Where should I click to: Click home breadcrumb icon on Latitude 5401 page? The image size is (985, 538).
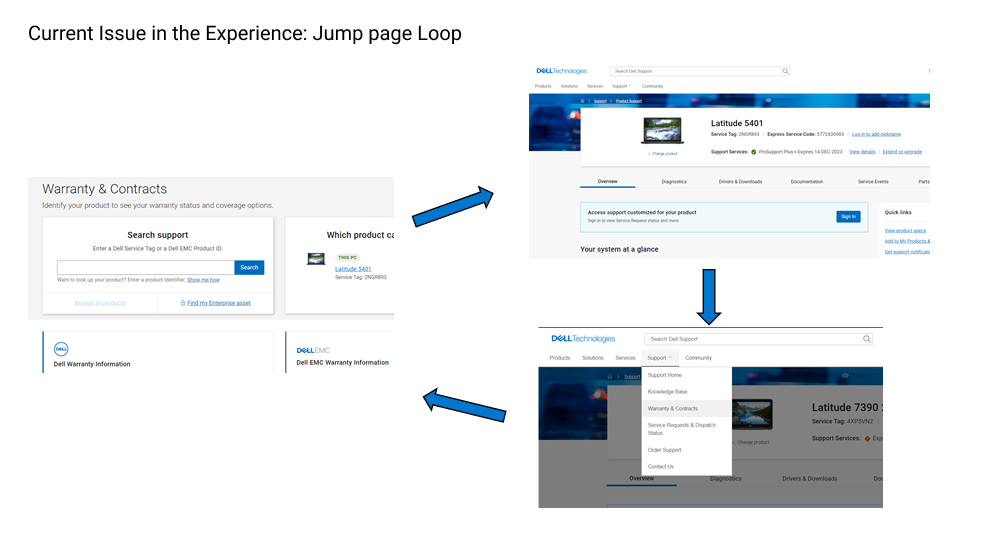pyautogui.click(x=582, y=101)
